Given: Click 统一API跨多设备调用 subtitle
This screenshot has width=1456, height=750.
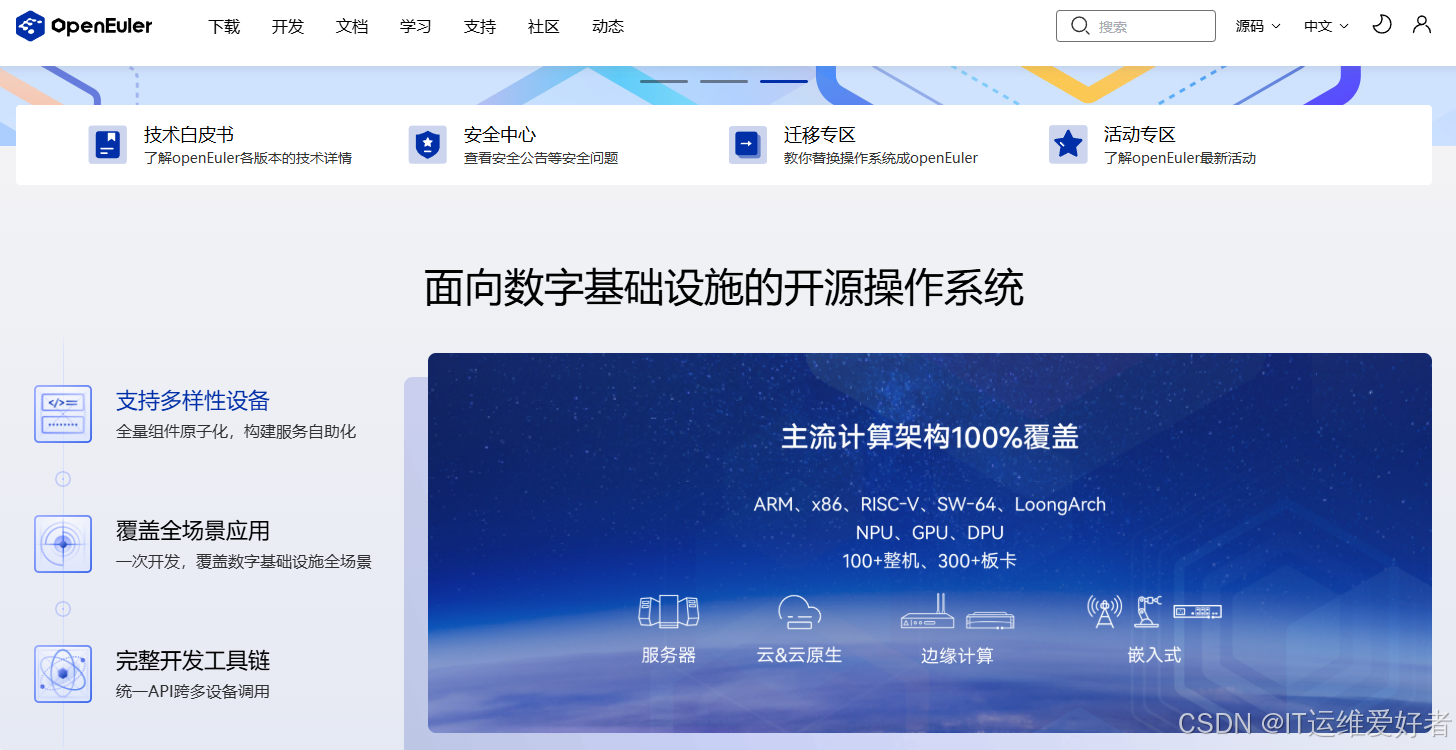Looking at the screenshot, I should coord(193,692).
